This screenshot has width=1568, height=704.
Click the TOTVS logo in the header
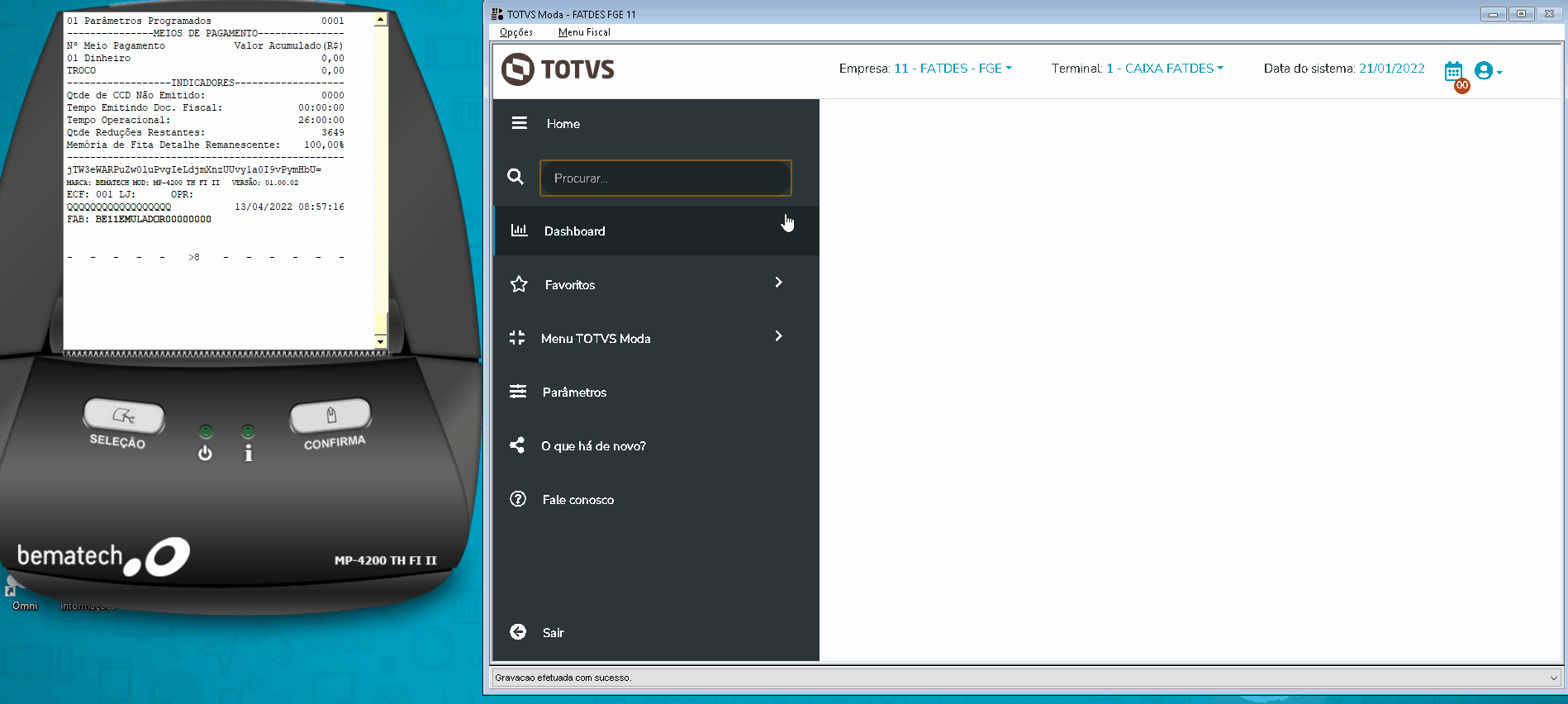pos(558,69)
